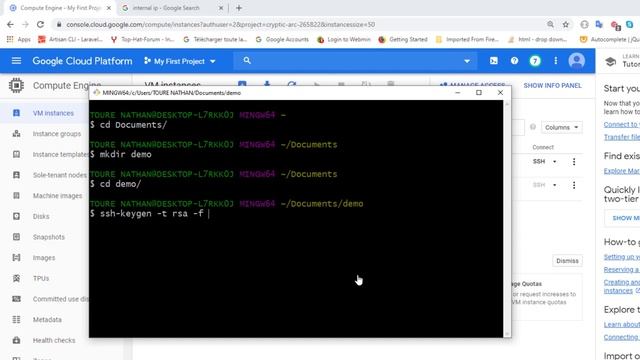
Task: Expand the greyed-out SSH dropdown arrow
Action: [554, 185]
